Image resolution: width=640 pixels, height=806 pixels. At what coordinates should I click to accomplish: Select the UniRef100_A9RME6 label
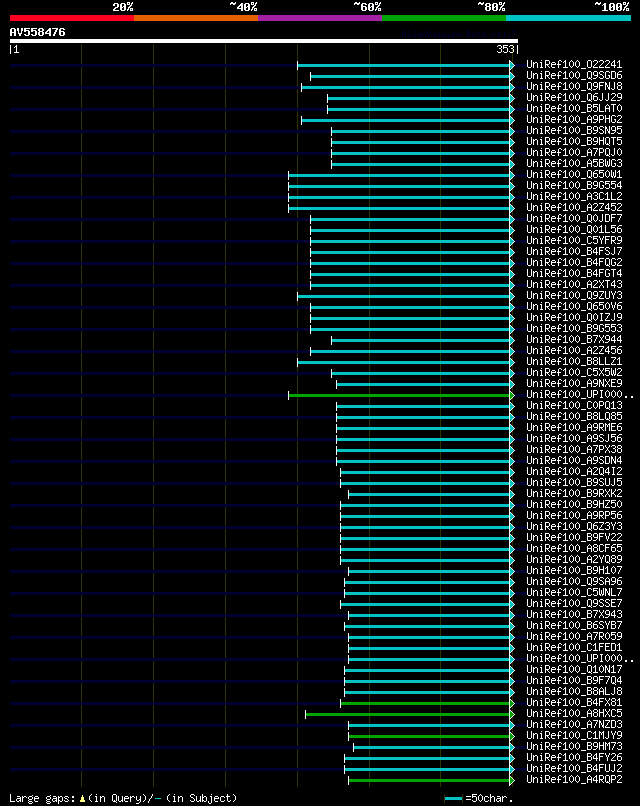574,427
